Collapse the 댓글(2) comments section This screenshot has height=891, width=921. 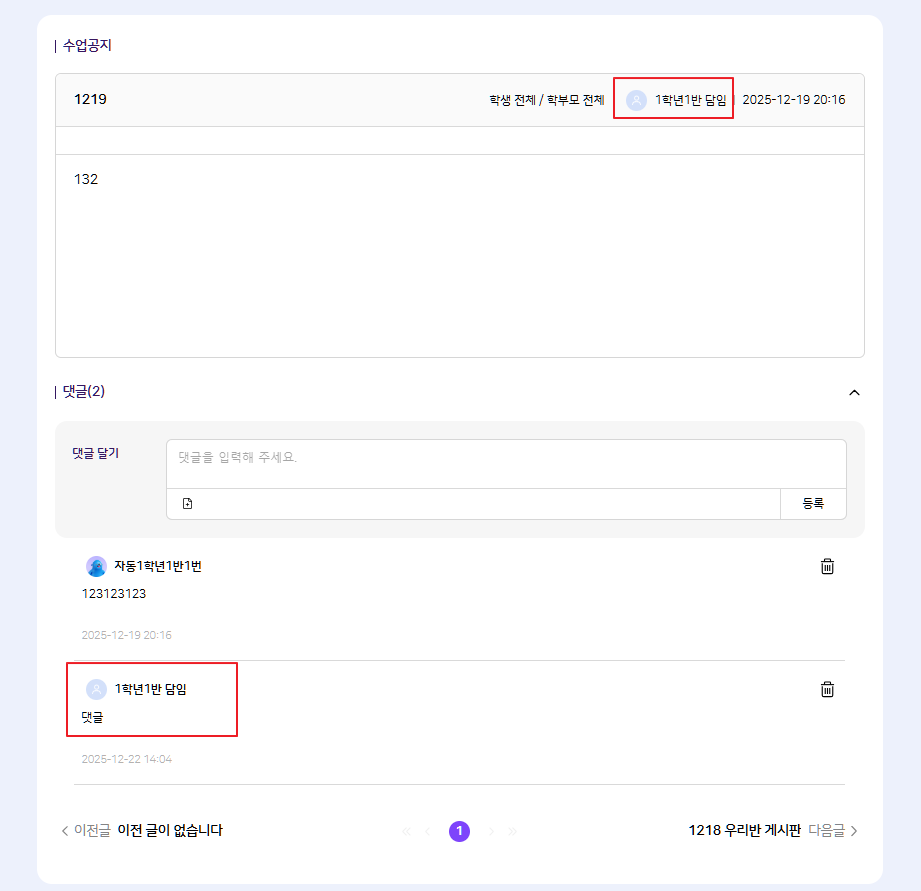pos(854,392)
